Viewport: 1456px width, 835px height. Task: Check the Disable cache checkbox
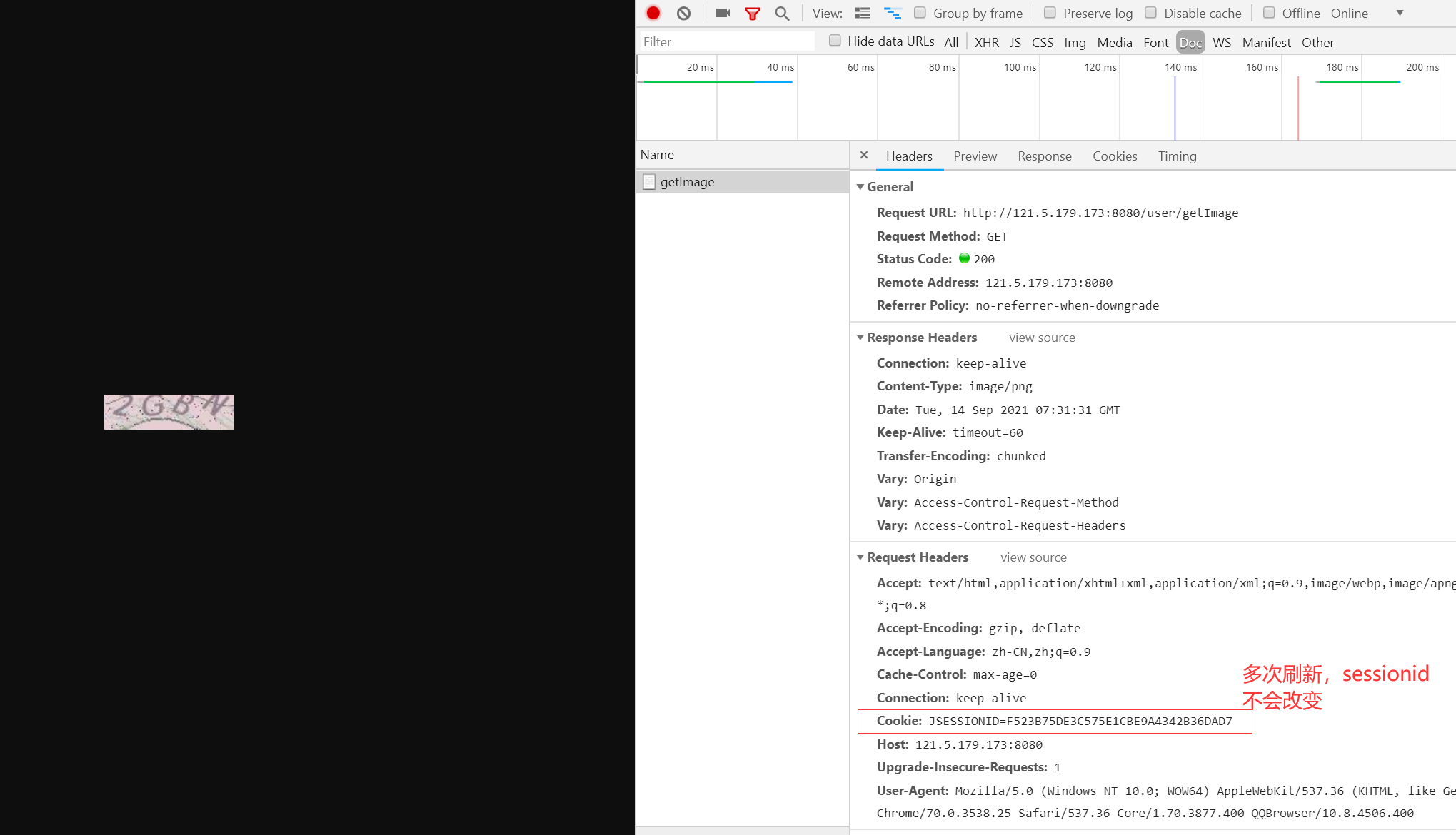tap(1150, 13)
